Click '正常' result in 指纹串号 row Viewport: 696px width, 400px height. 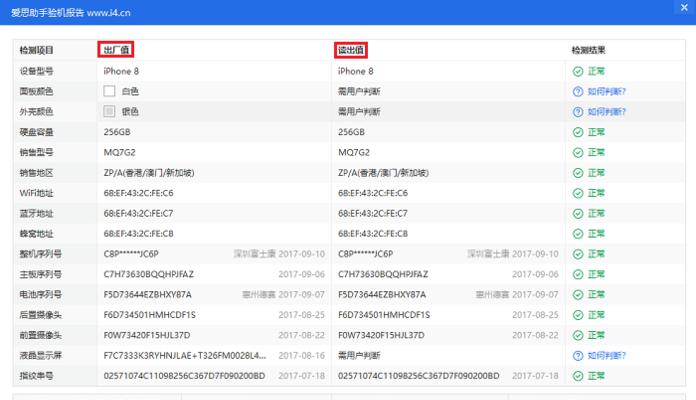coord(596,376)
